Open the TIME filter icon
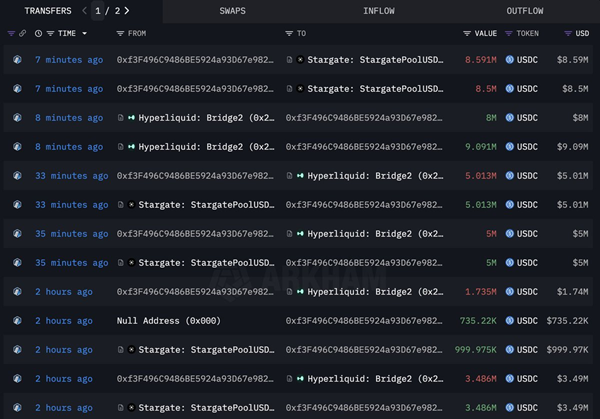 point(50,34)
